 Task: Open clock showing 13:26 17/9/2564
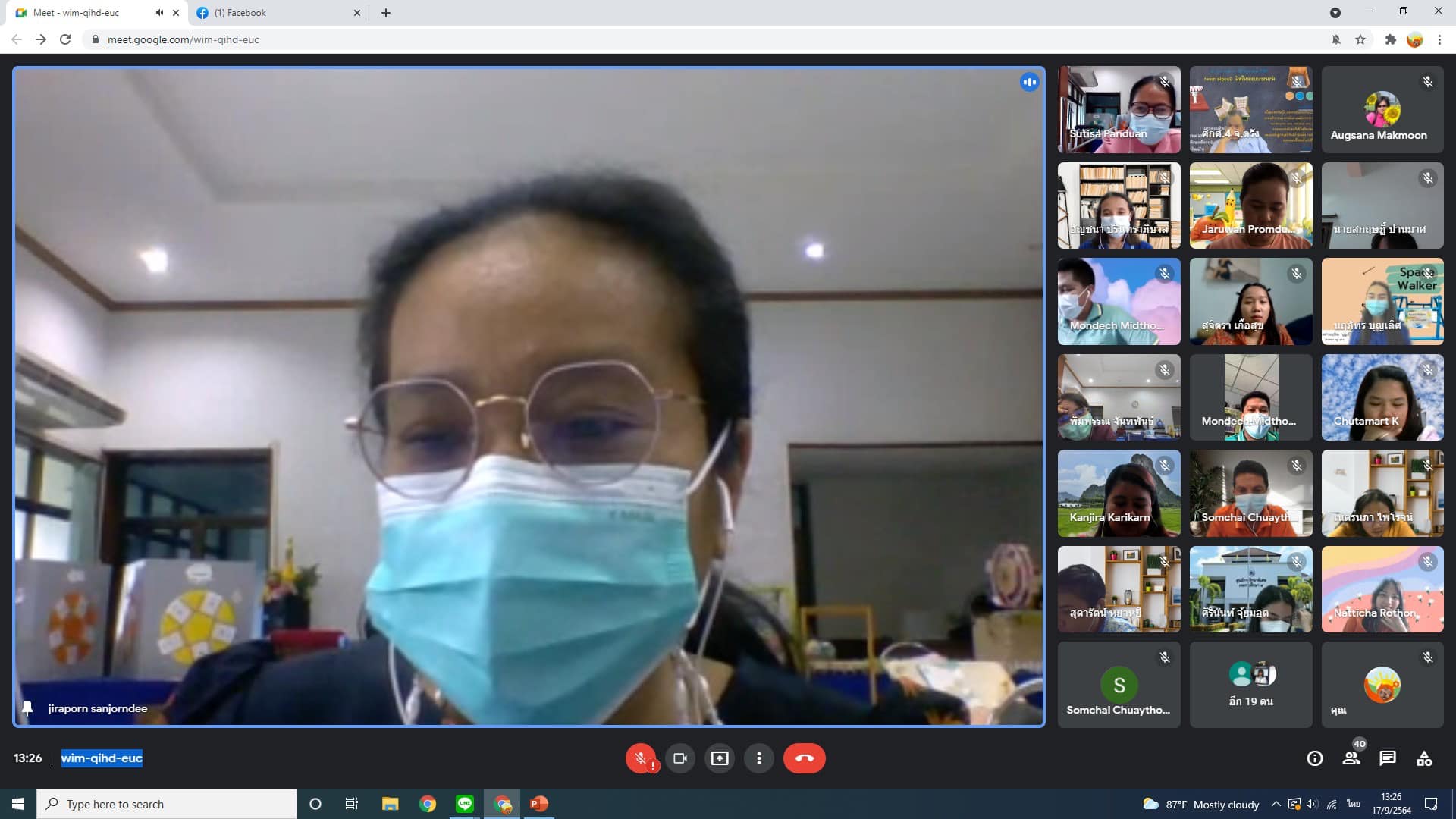point(1392,804)
